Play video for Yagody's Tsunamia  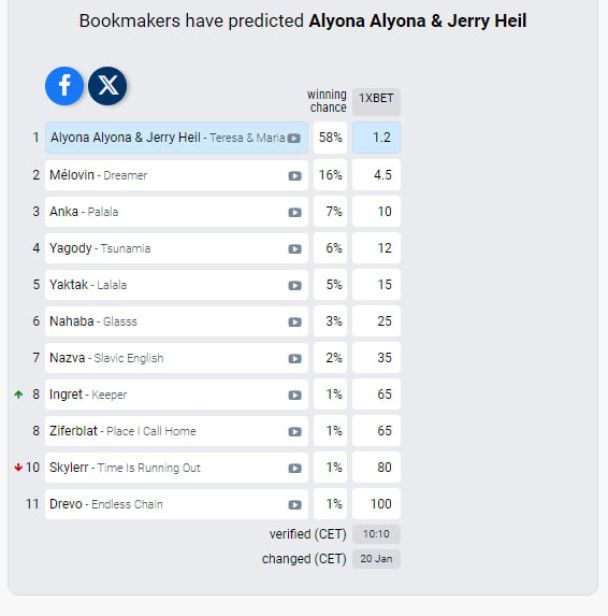[x=295, y=248]
